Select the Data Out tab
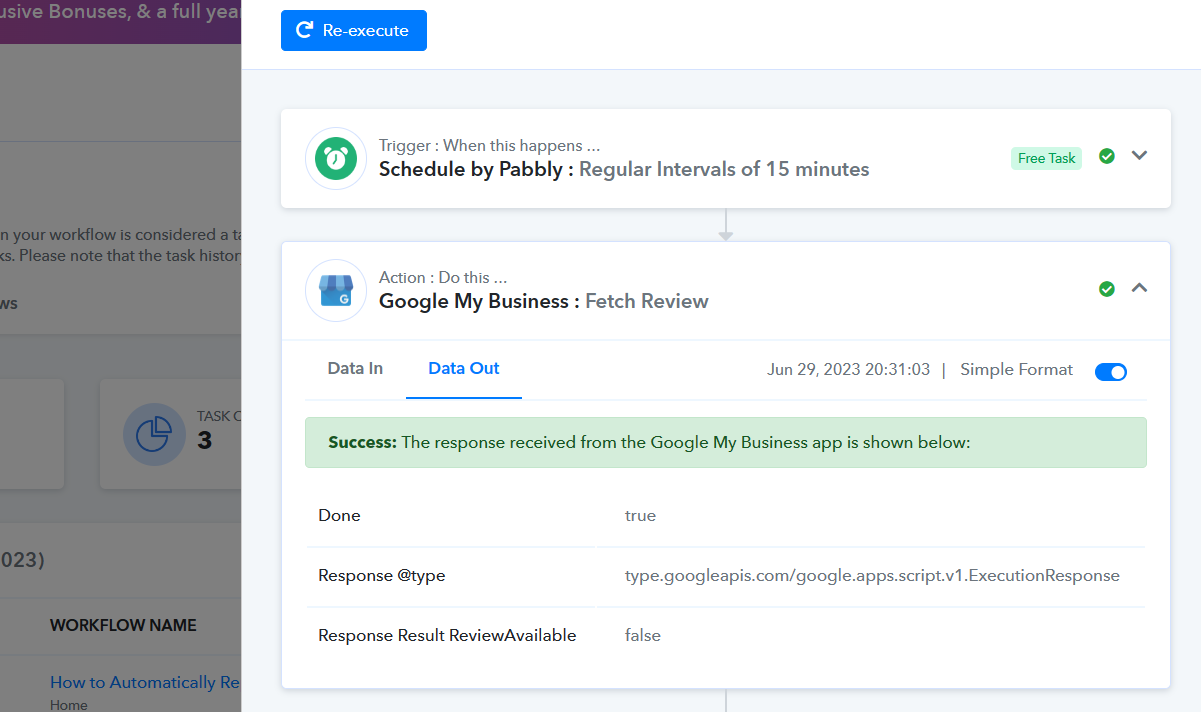The width and height of the screenshot is (1201, 712). [464, 369]
